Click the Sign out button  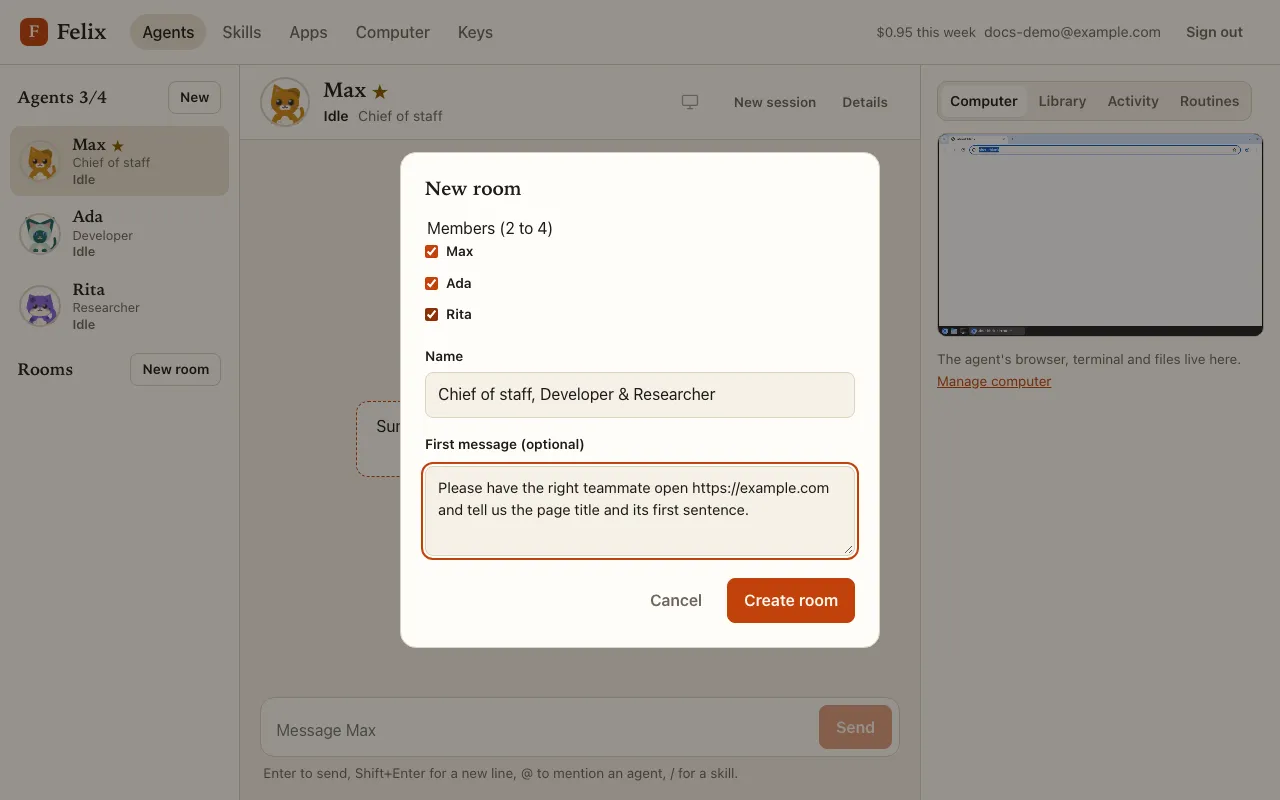[1214, 32]
